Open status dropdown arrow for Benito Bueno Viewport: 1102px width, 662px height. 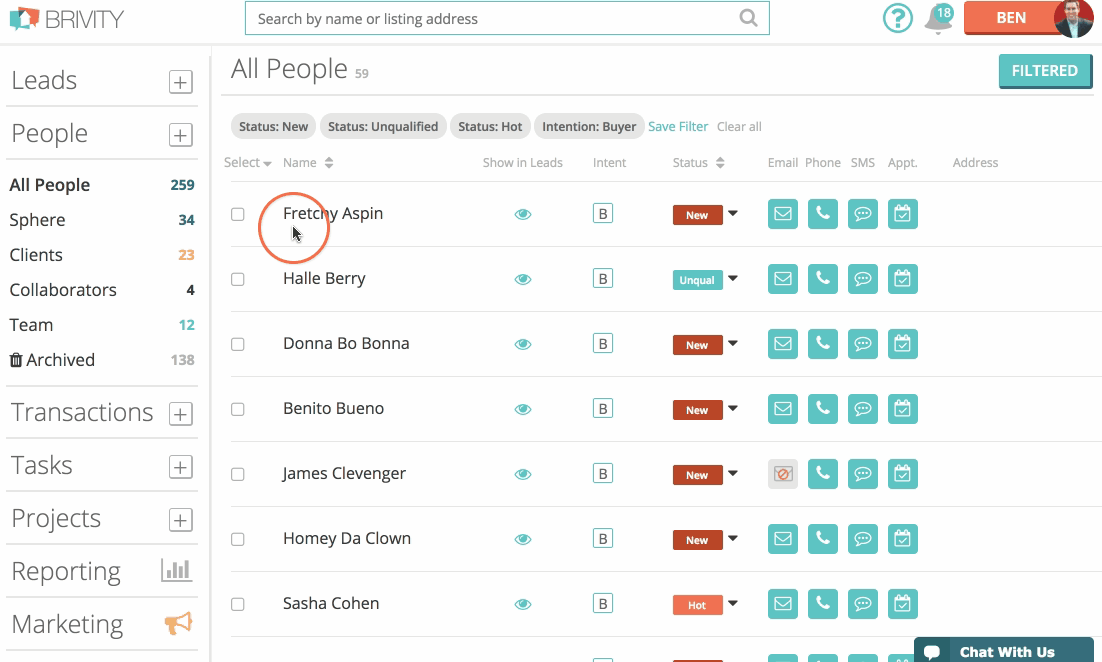733,408
